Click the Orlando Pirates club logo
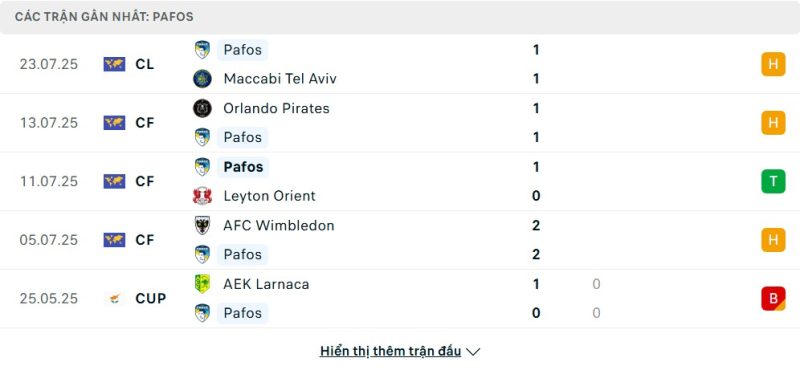 203,108
